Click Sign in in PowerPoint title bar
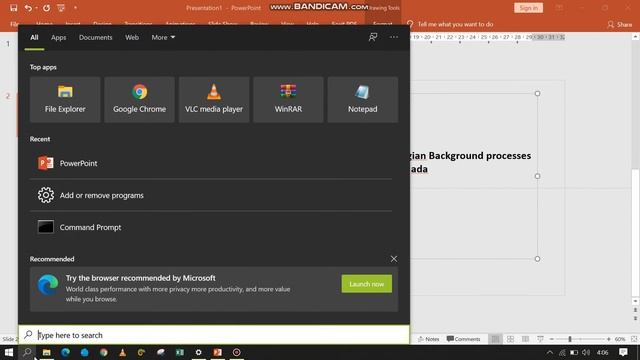The width and height of the screenshot is (640, 360). point(529,8)
